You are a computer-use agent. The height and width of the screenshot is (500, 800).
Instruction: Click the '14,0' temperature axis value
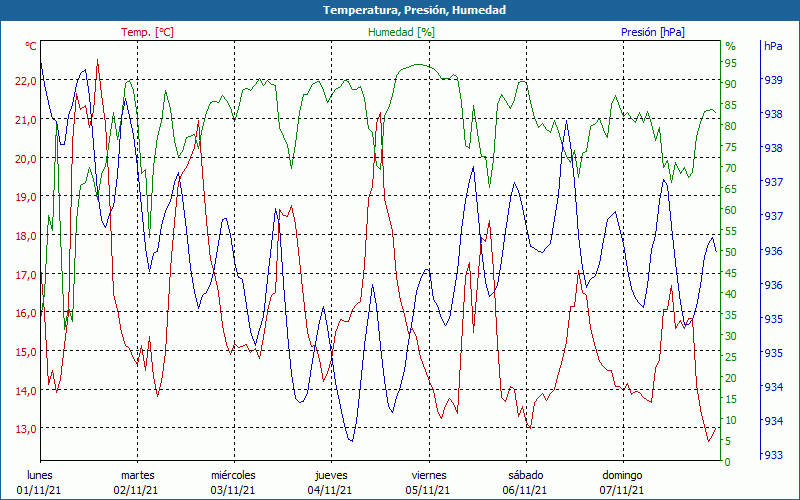(x=27, y=390)
